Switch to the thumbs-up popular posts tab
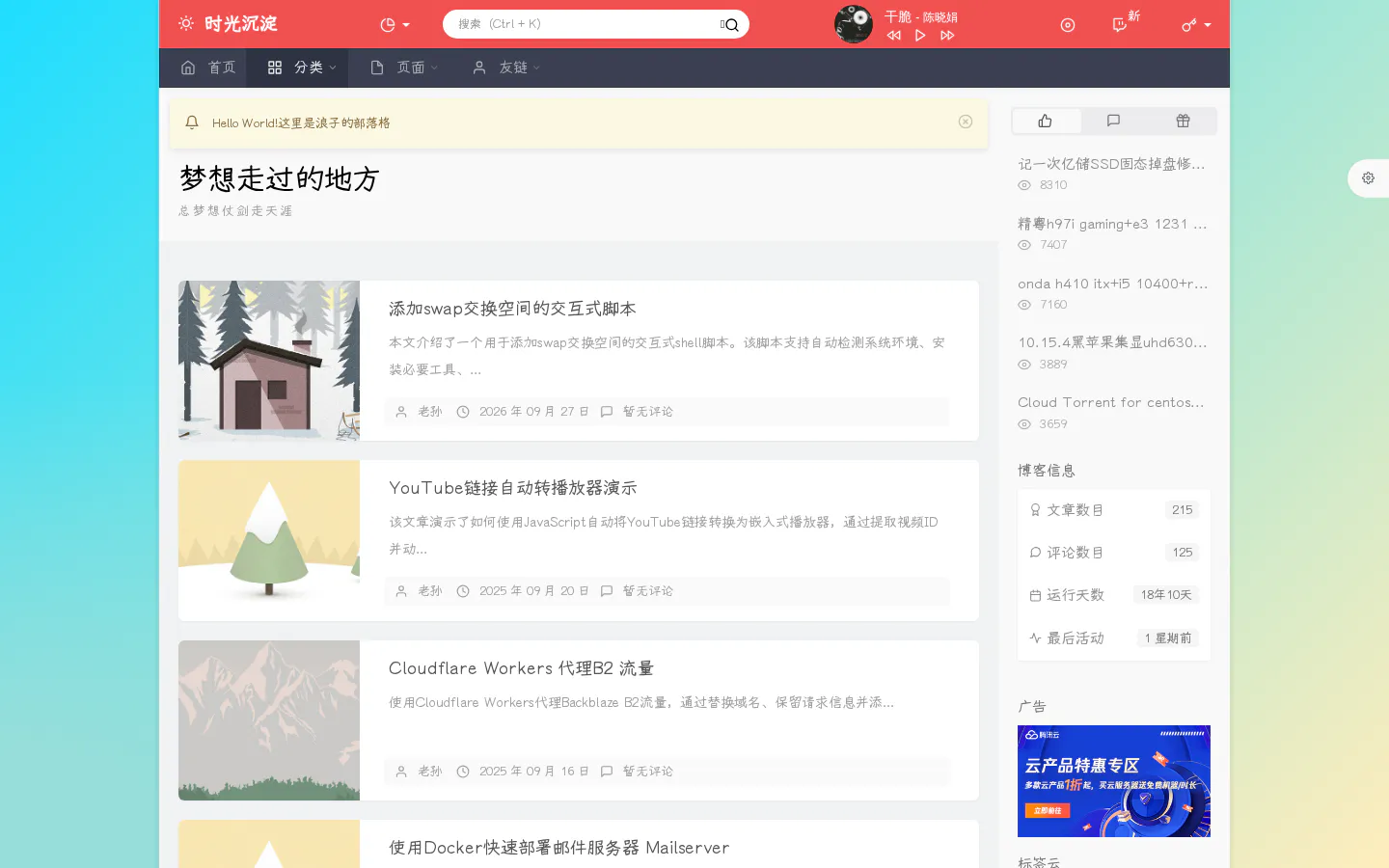Screen dimensions: 1389x868 1046,121
